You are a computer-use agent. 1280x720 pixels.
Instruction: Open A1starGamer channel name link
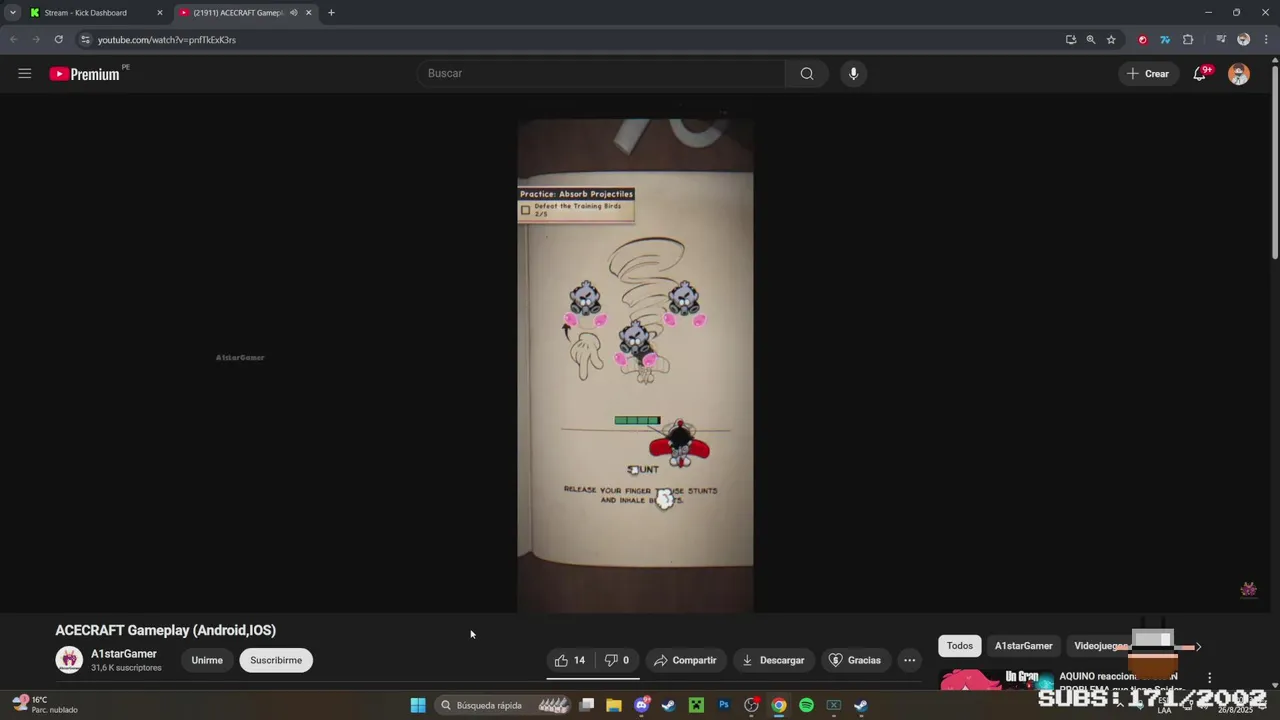(x=124, y=654)
